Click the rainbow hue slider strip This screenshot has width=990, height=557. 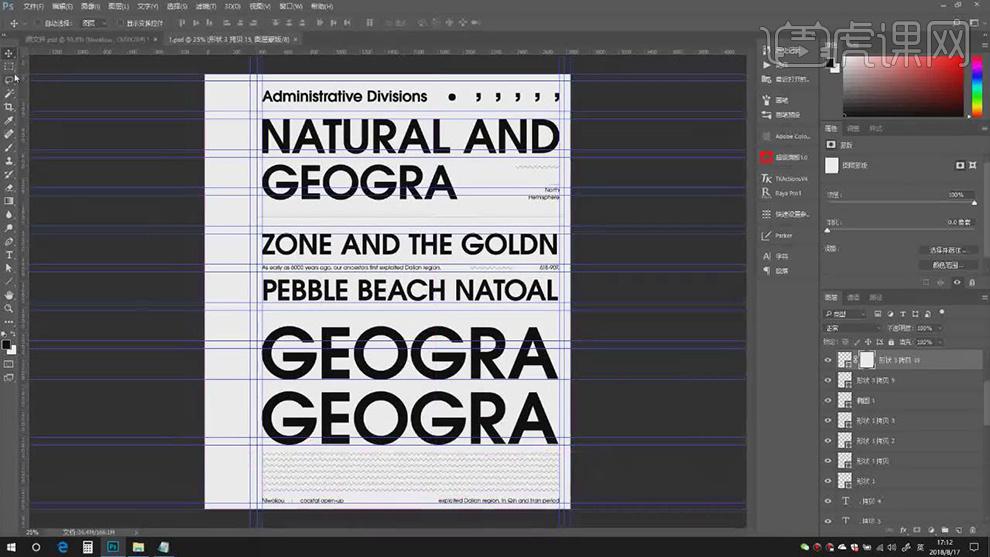point(976,88)
